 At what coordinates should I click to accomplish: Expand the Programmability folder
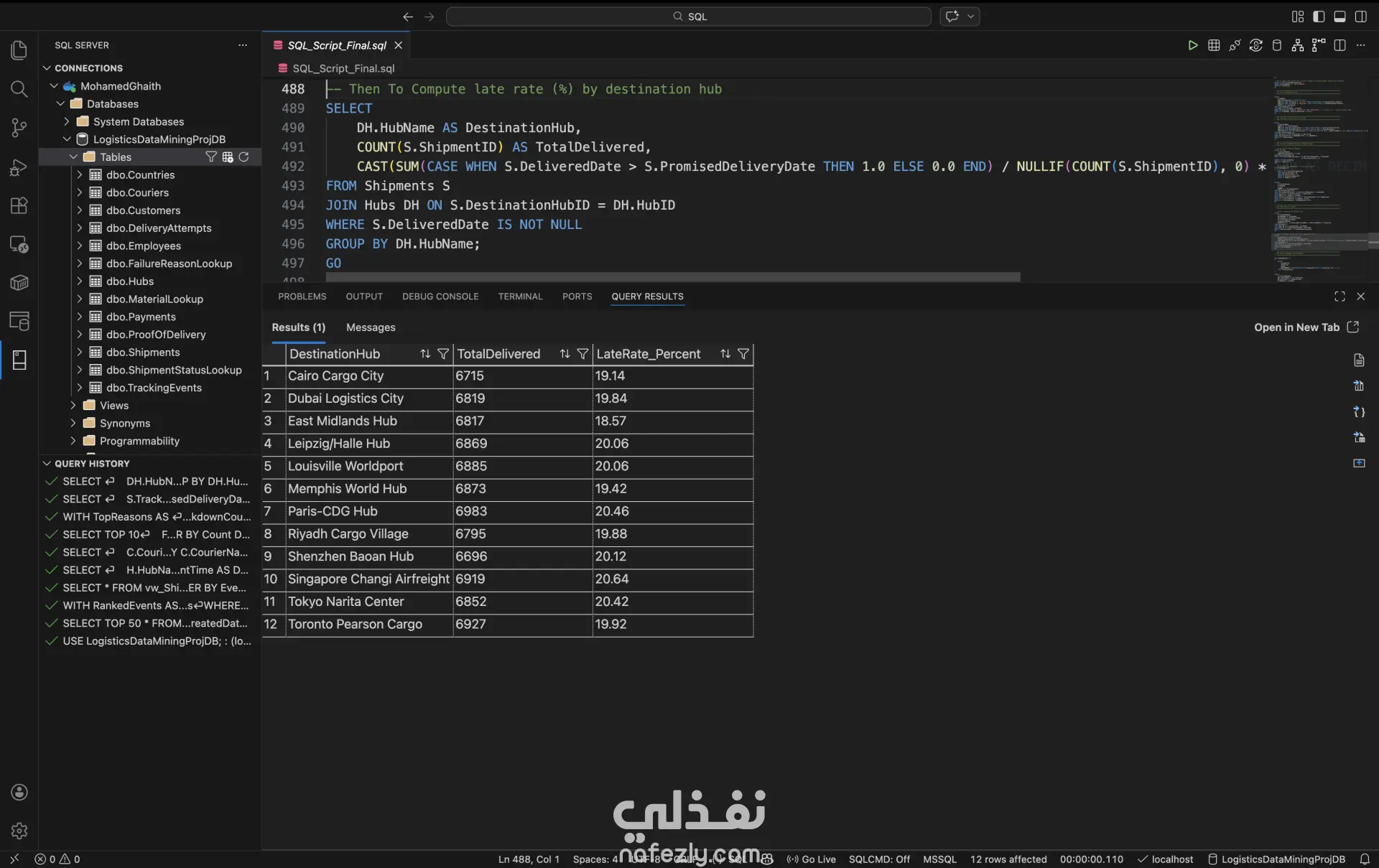[73, 441]
